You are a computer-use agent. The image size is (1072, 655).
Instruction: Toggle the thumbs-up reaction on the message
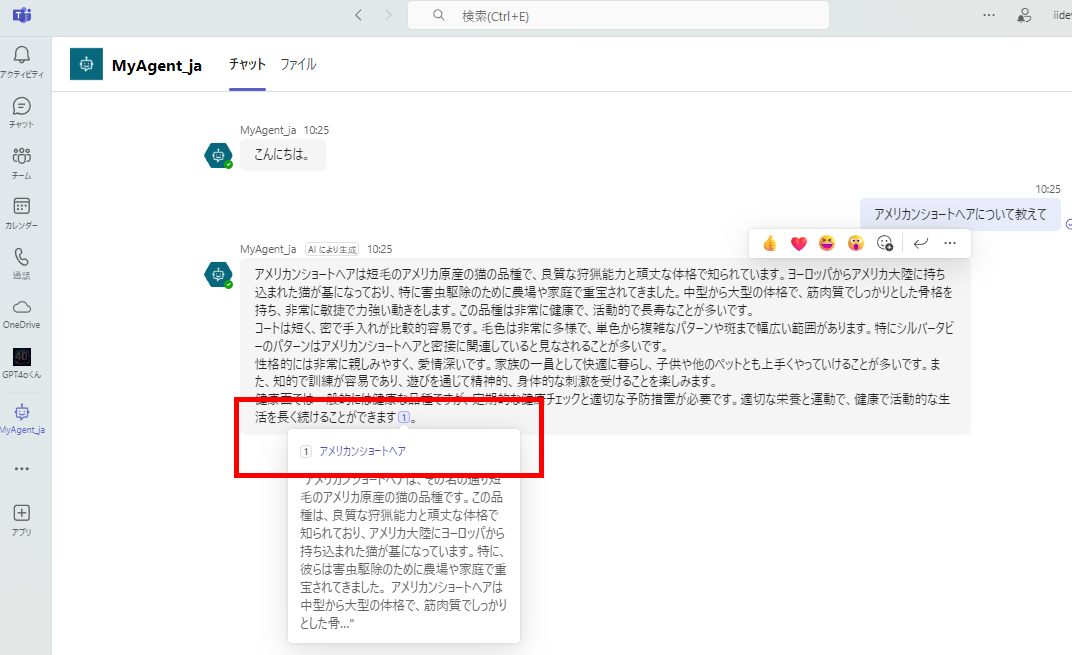click(769, 242)
